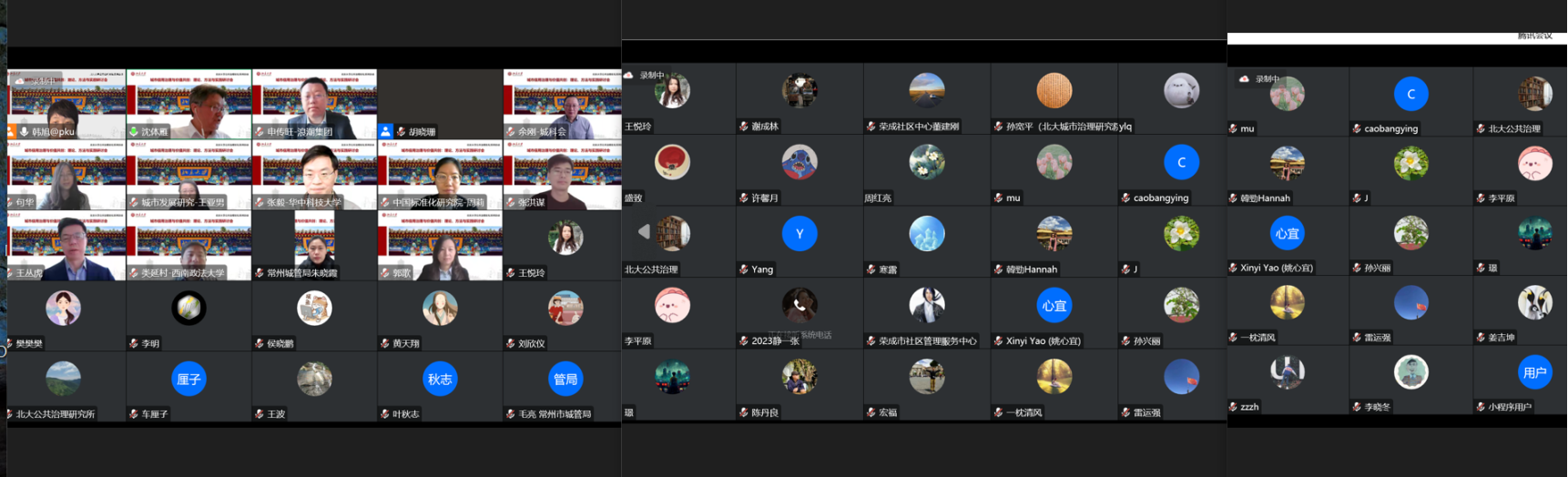Image resolution: width=1568 pixels, height=477 pixels.
Task: Select the blue "用户" avatar of 小程序用户
Action: (x=1534, y=372)
